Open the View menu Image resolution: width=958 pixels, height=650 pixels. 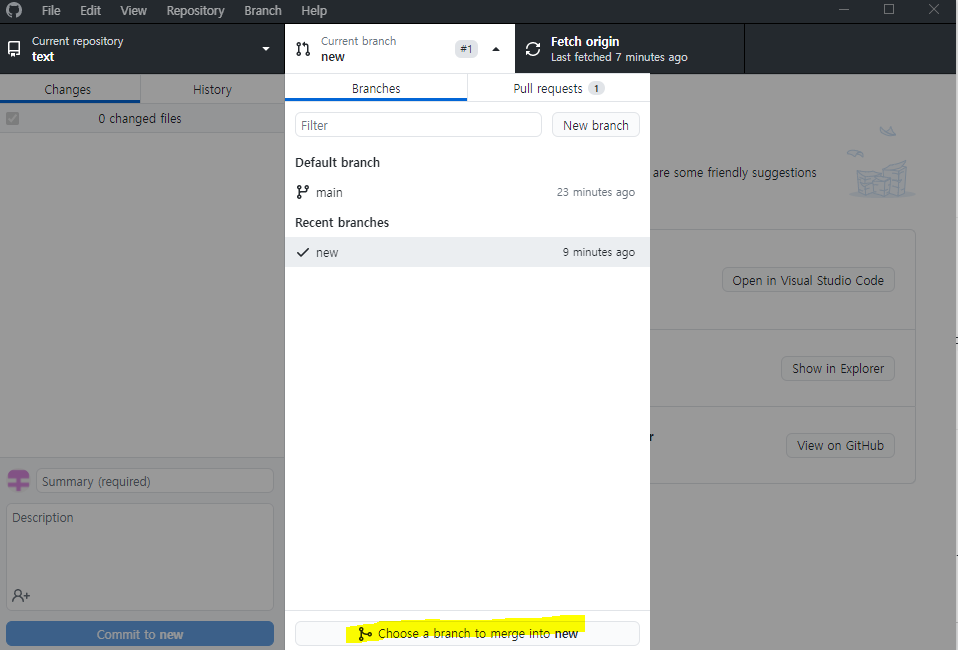133,10
